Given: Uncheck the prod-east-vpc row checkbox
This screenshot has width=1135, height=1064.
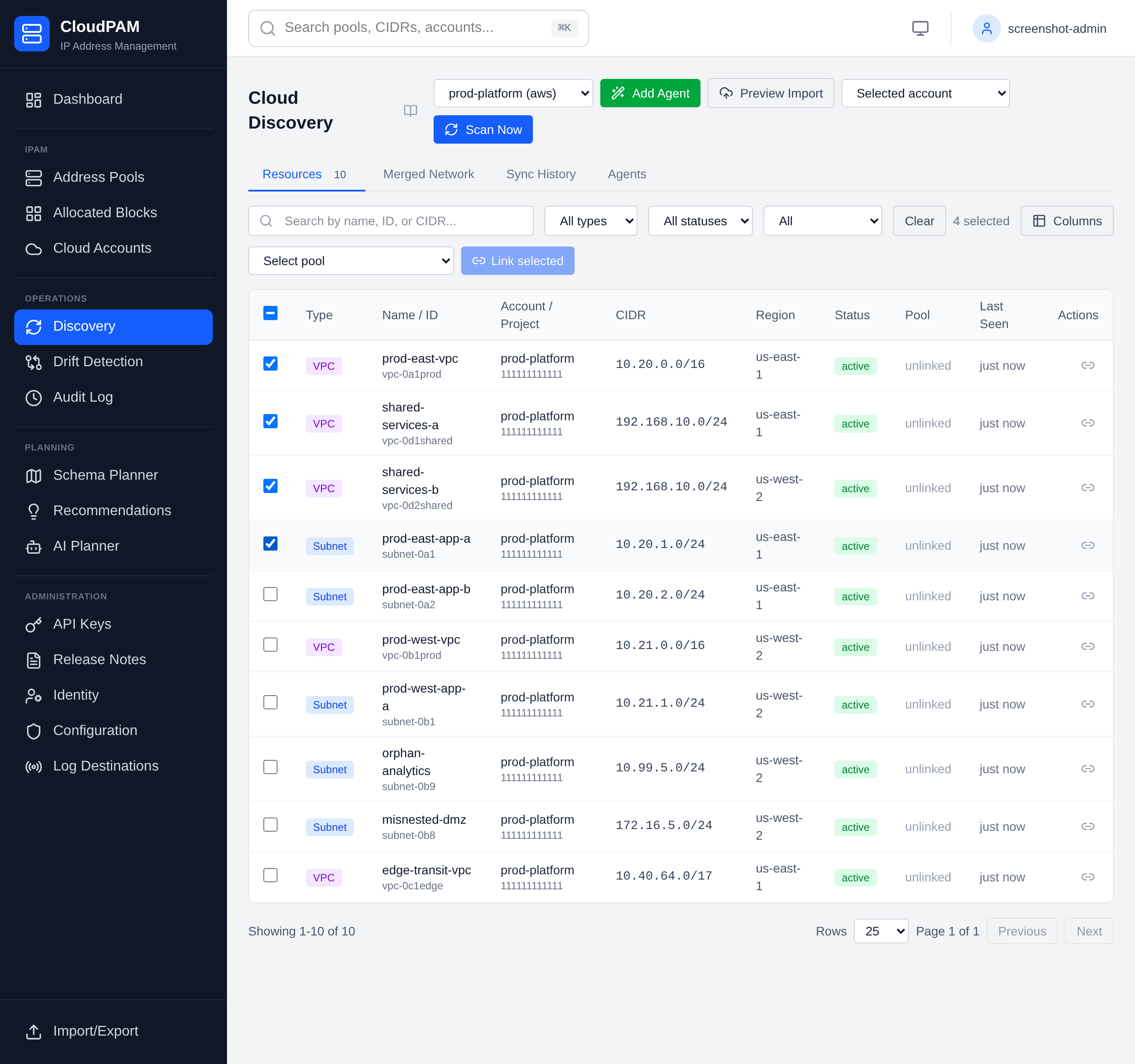Looking at the screenshot, I should tap(270, 364).
